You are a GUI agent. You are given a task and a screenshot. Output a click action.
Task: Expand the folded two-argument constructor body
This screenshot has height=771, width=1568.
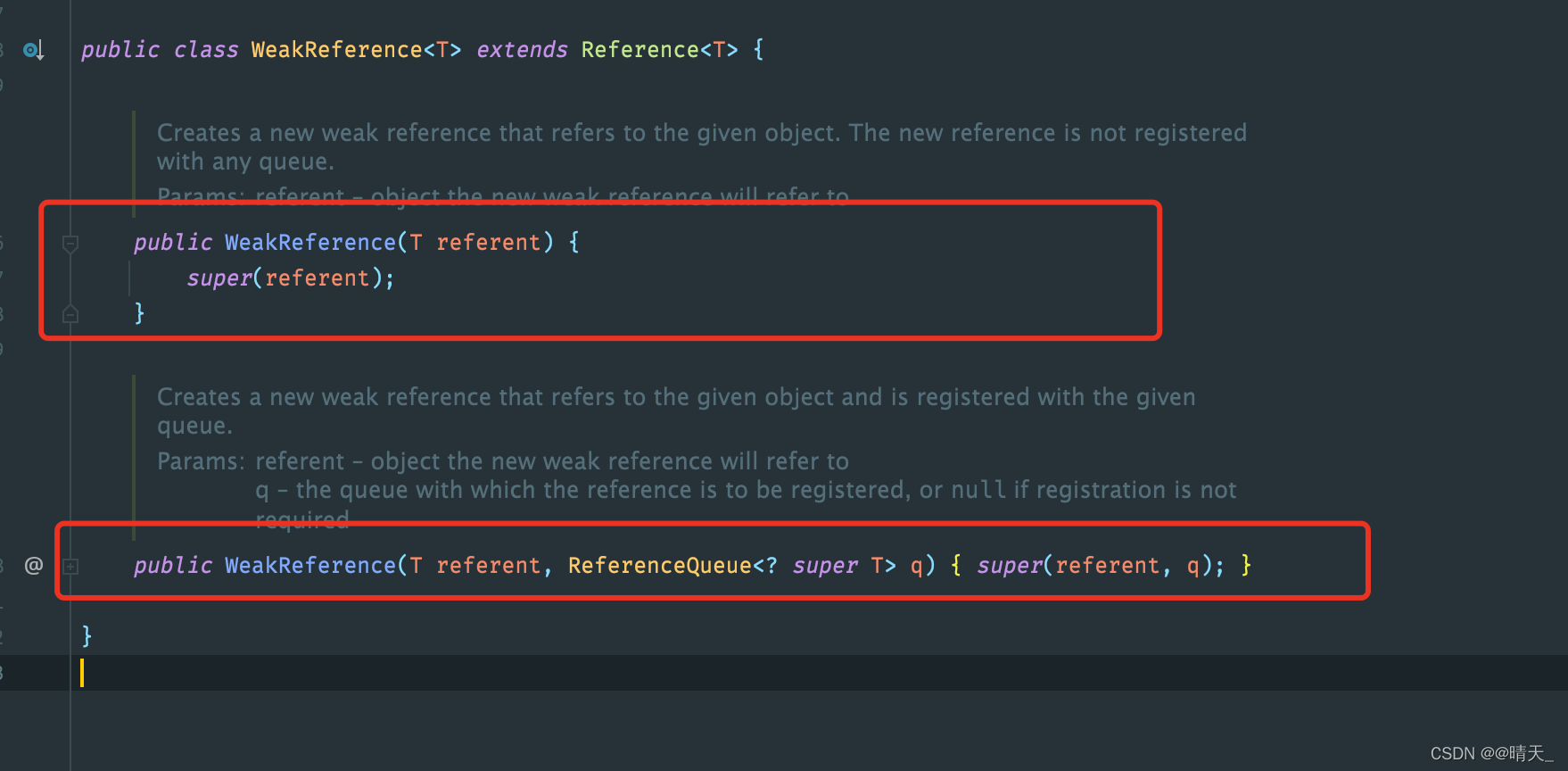click(70, 566)
